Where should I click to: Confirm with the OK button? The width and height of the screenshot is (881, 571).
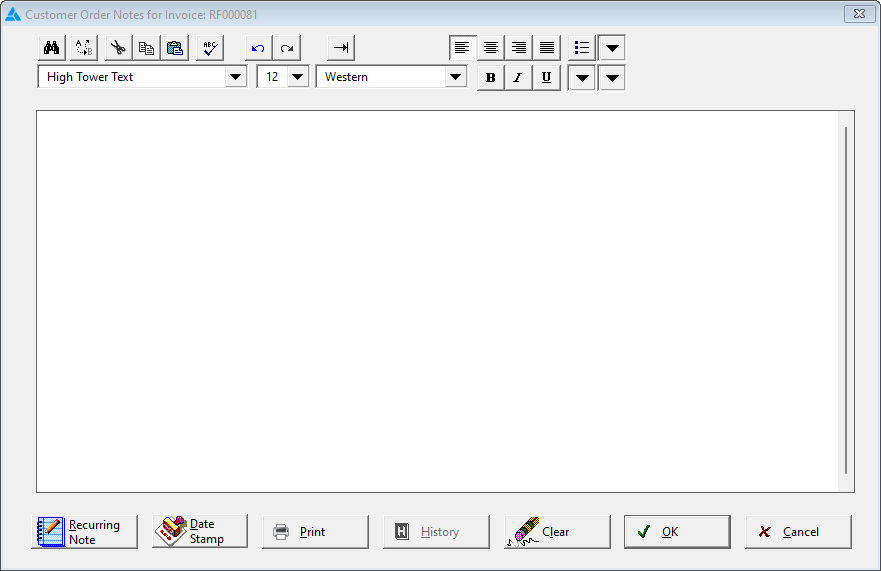[x=678, y=532]
